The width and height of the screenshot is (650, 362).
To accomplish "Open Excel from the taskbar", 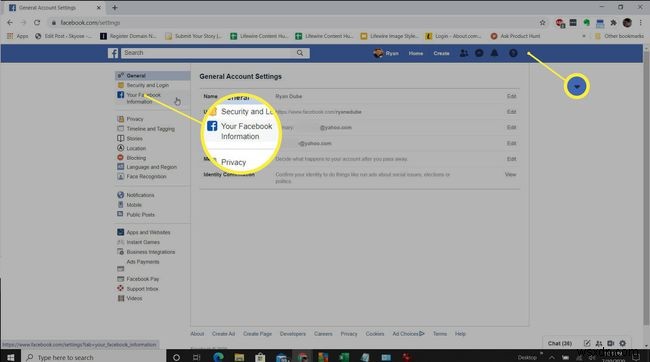I will point(344,357).
